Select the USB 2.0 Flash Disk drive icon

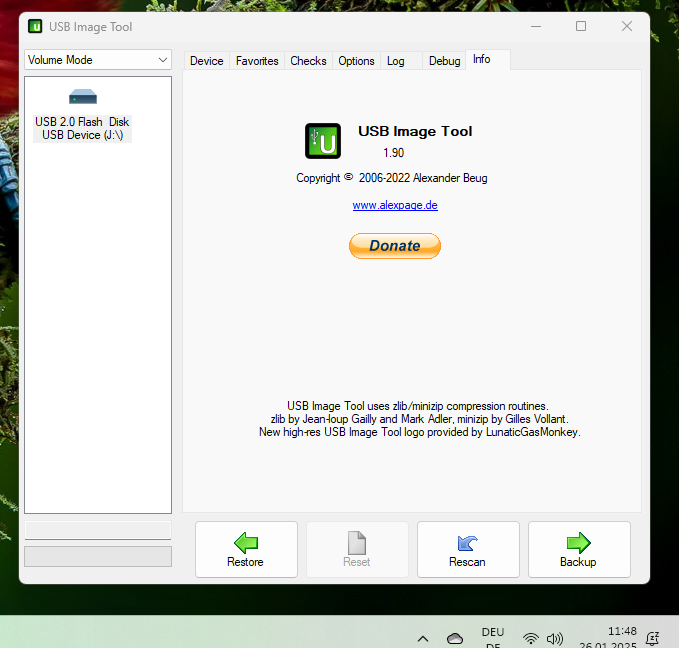[x=83, y=97]
